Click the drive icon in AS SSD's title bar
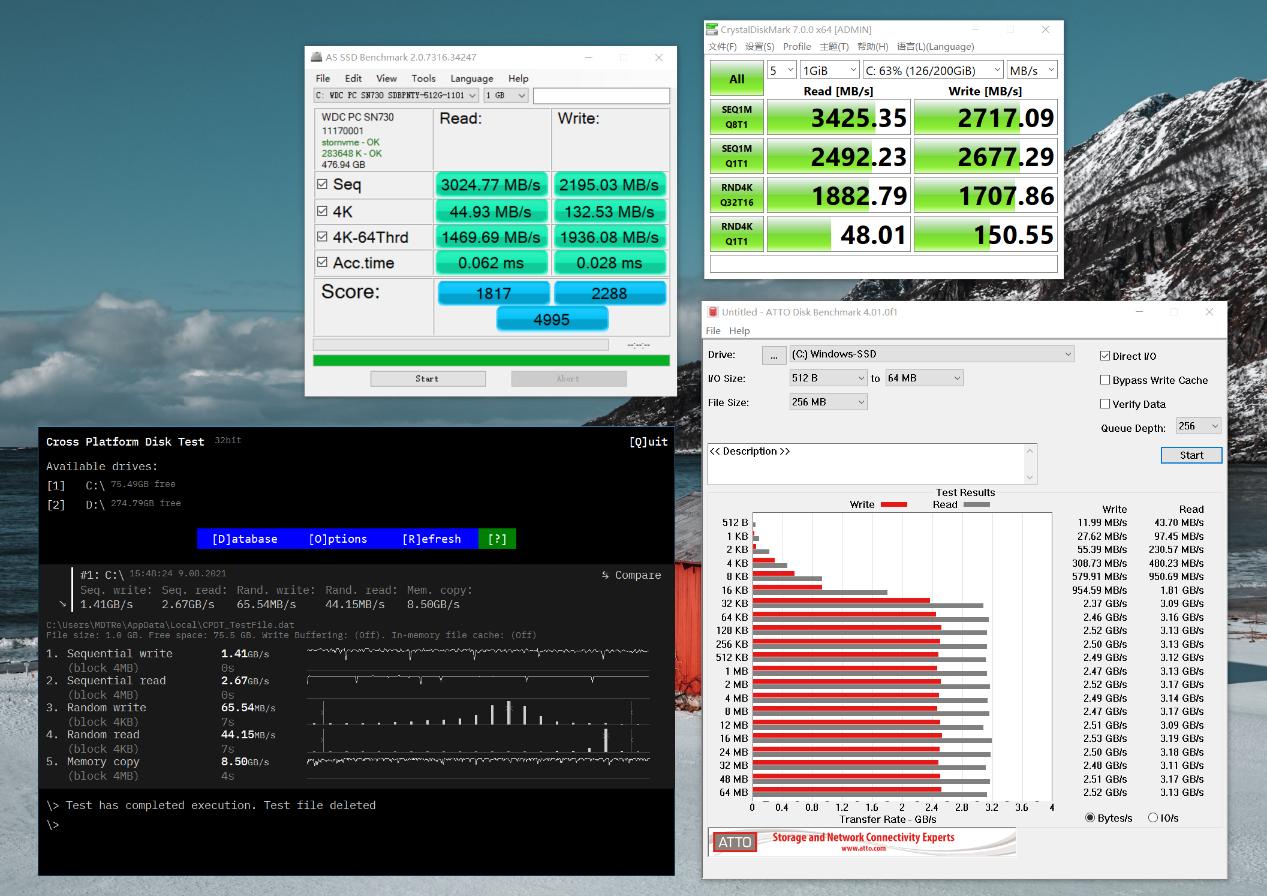The height and width of the screenshot is (896, 1267). 316,58
